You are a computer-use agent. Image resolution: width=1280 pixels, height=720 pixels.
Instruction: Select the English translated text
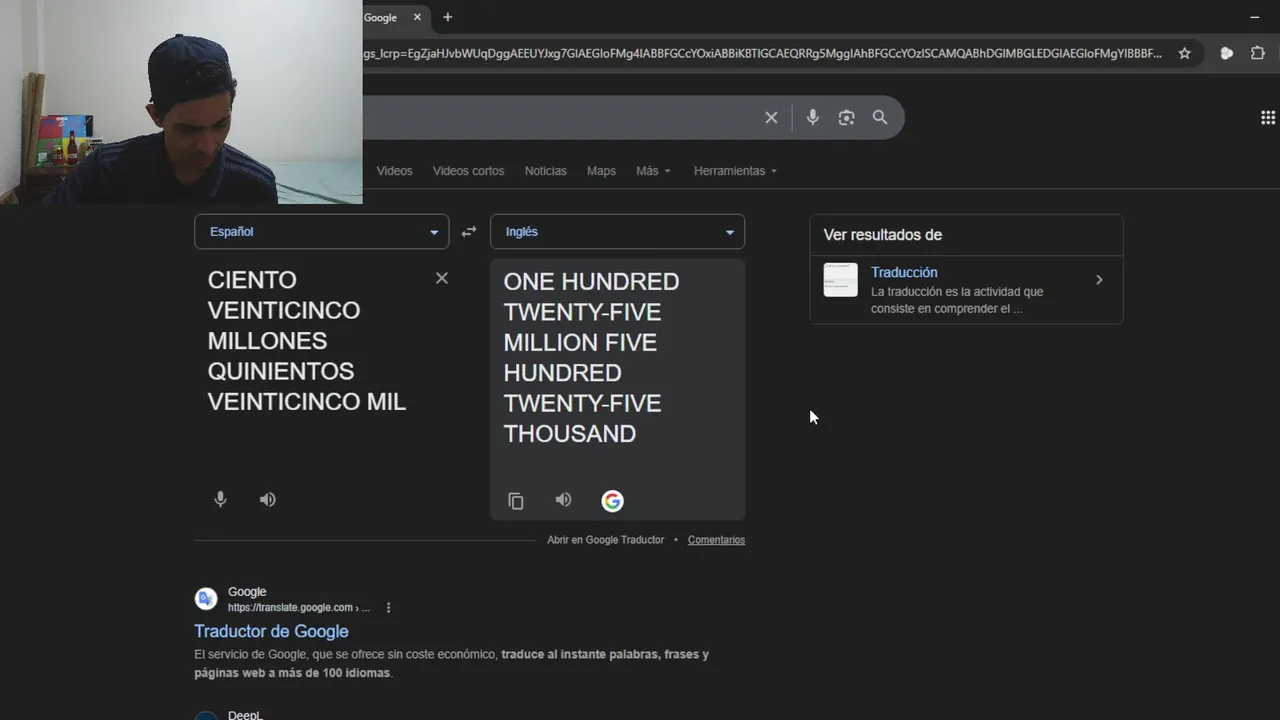click(x=591, y=357)
